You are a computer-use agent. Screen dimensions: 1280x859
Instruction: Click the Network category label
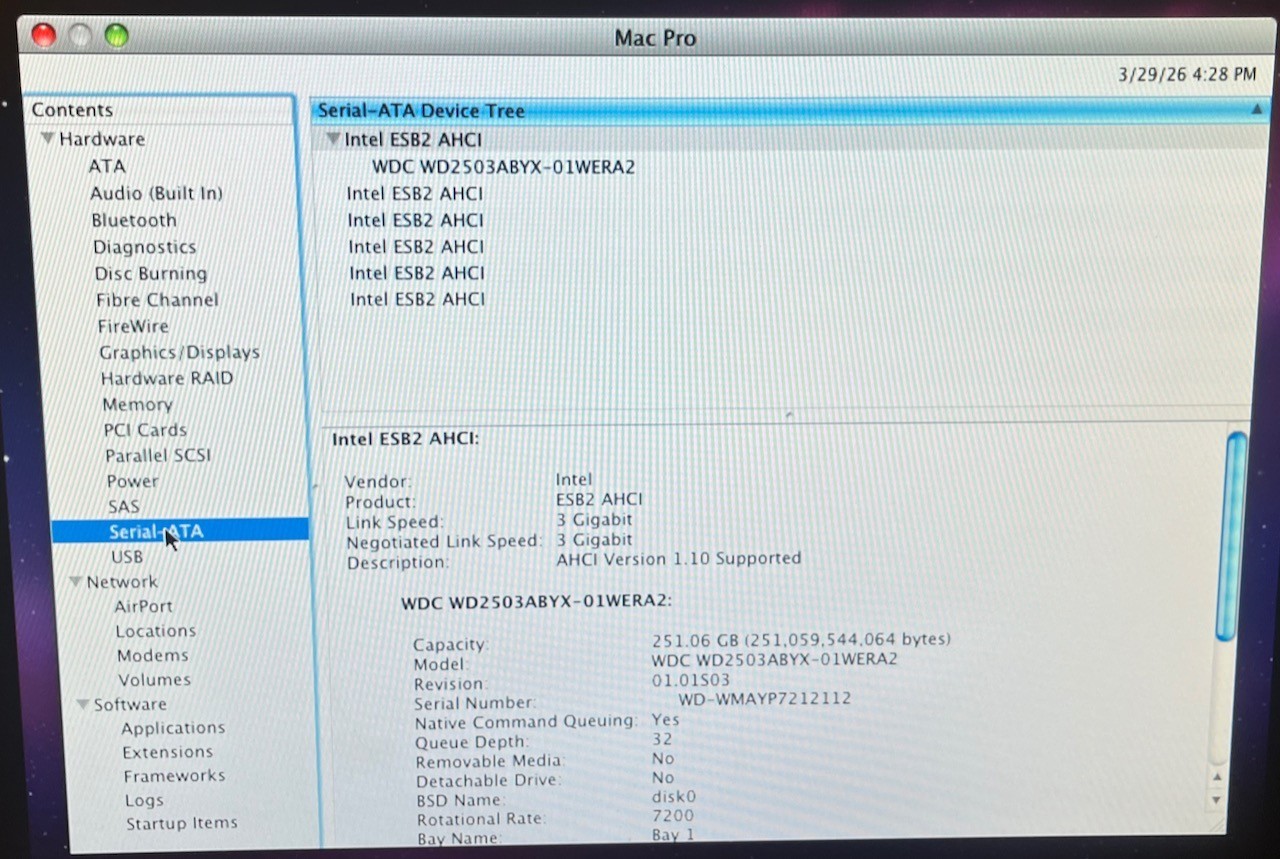point(122,582)
